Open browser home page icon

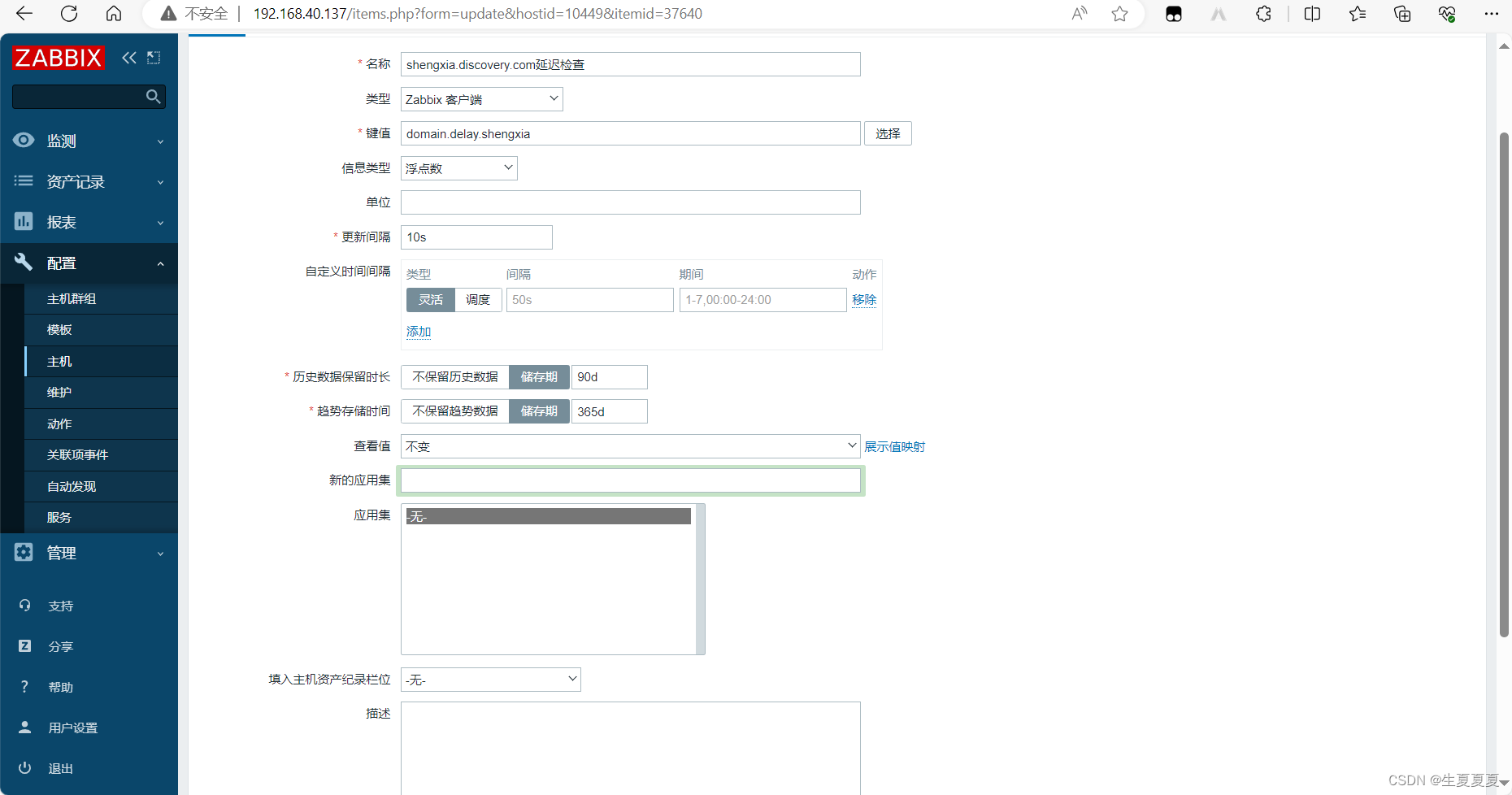click(114, 13)
